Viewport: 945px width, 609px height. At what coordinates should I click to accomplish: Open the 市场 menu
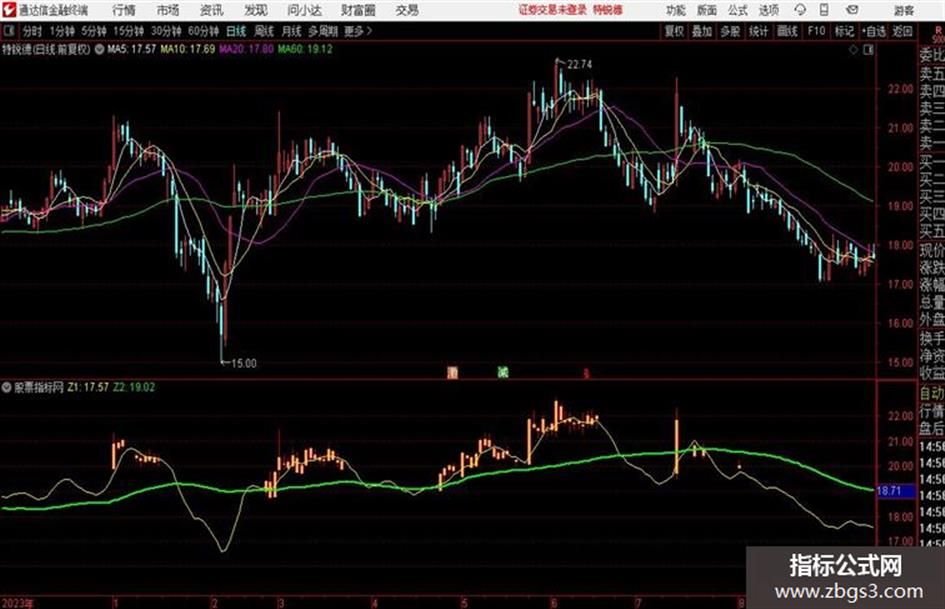[x=168, y=10]
